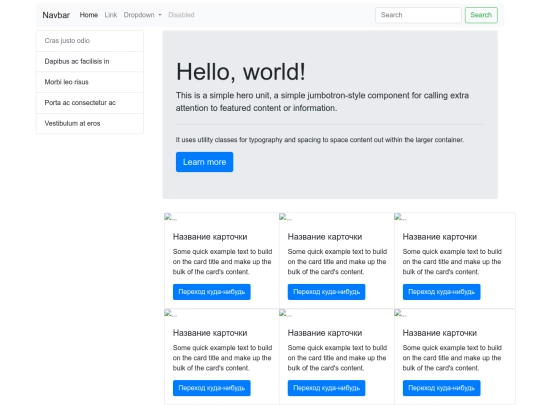Click broken image in right bottom-row card
540x405 pixels.
tap(400, 313)
